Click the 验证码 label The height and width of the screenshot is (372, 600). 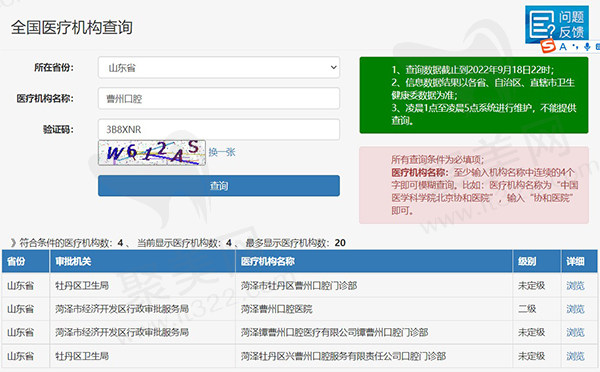click(x=58, y=129)
